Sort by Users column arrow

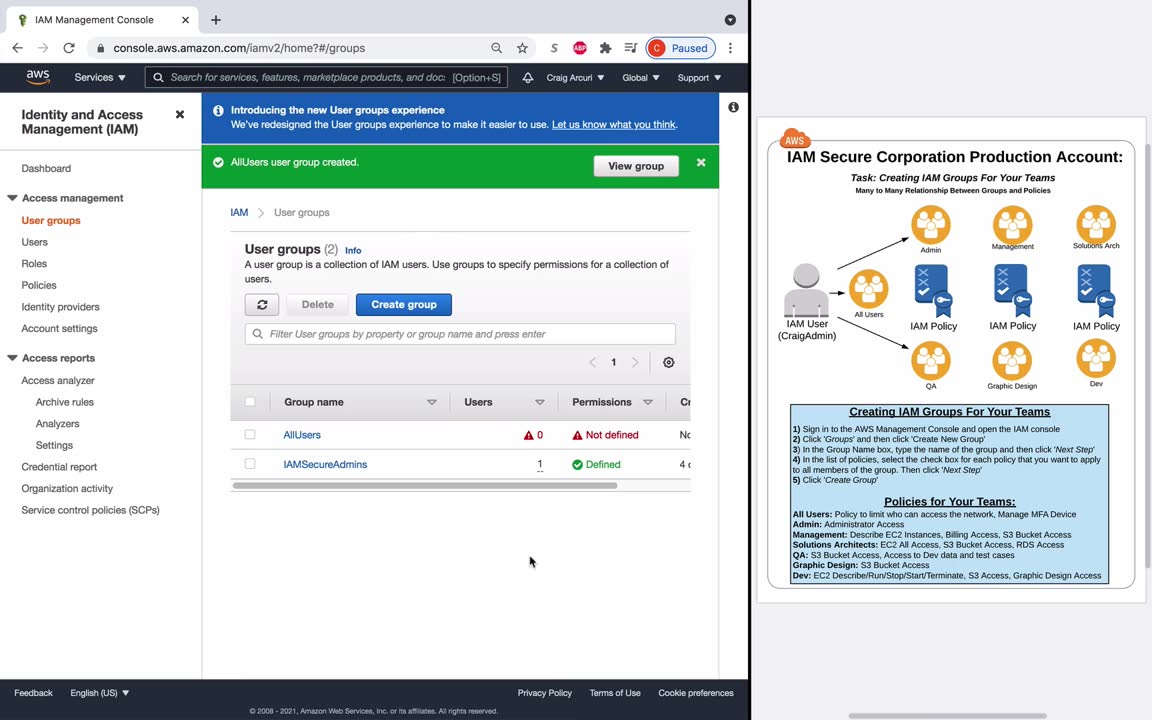[x=539, y=402]
